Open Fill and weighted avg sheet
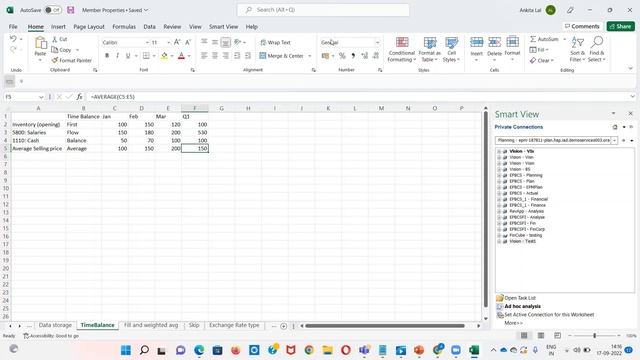640x360 pixels. coord(151,325)
